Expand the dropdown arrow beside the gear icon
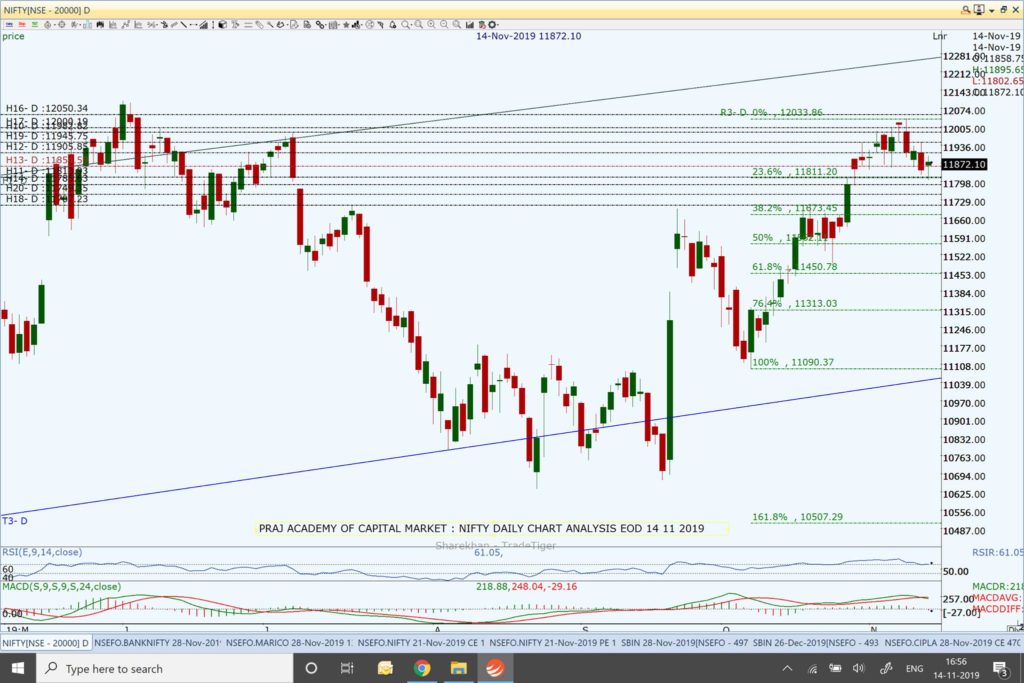Image resolution: width=1024 pixels, height=683 pixels. pyautogui.click(x=500, y=25)
